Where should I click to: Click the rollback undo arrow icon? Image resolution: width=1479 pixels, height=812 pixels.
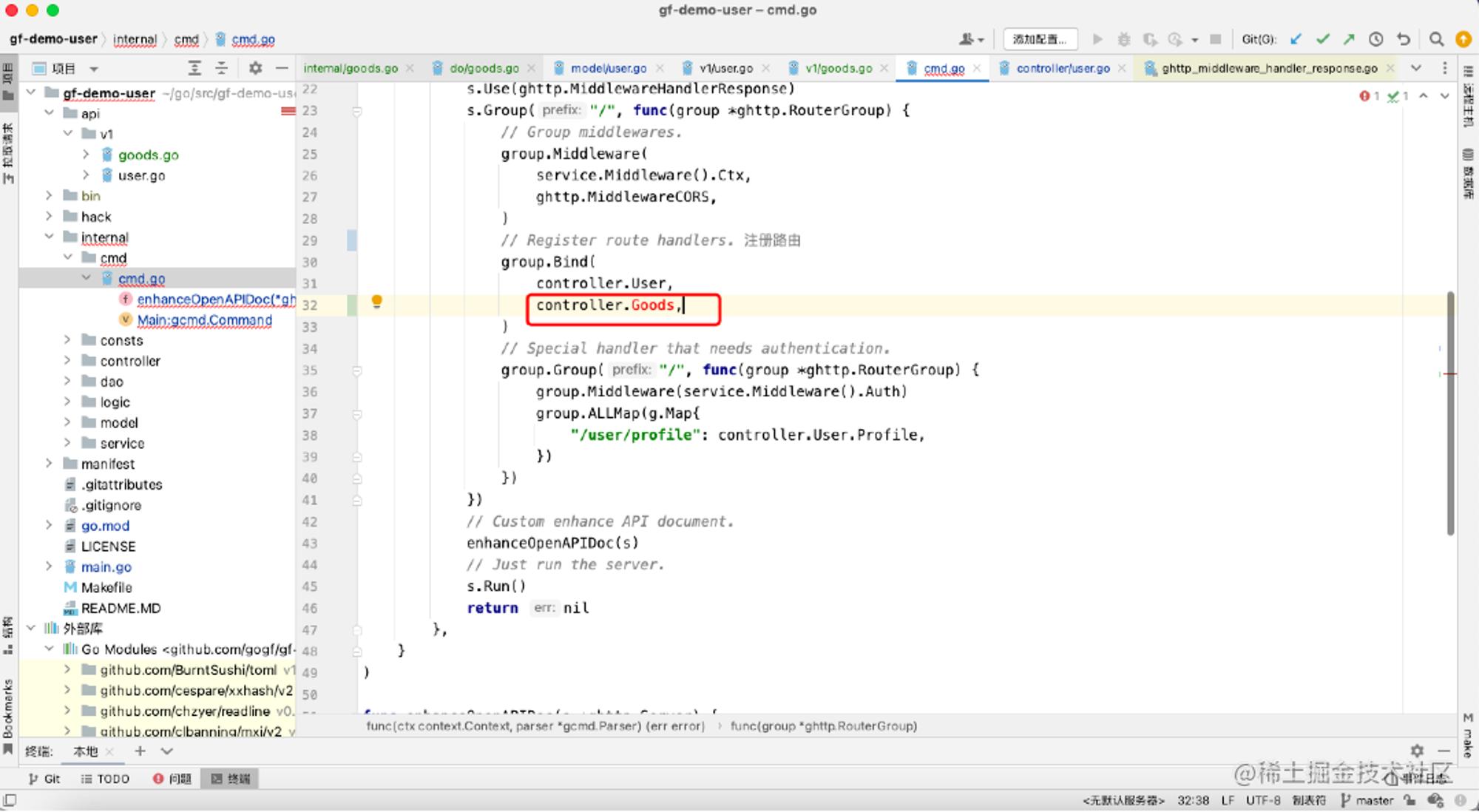tap(1404, 39)
